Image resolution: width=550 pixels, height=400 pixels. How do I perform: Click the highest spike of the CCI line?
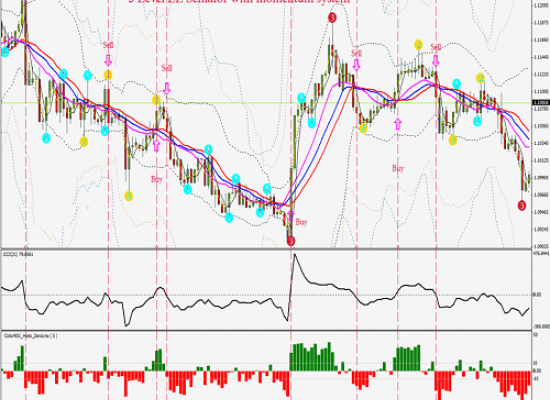(x=294, y=254)
